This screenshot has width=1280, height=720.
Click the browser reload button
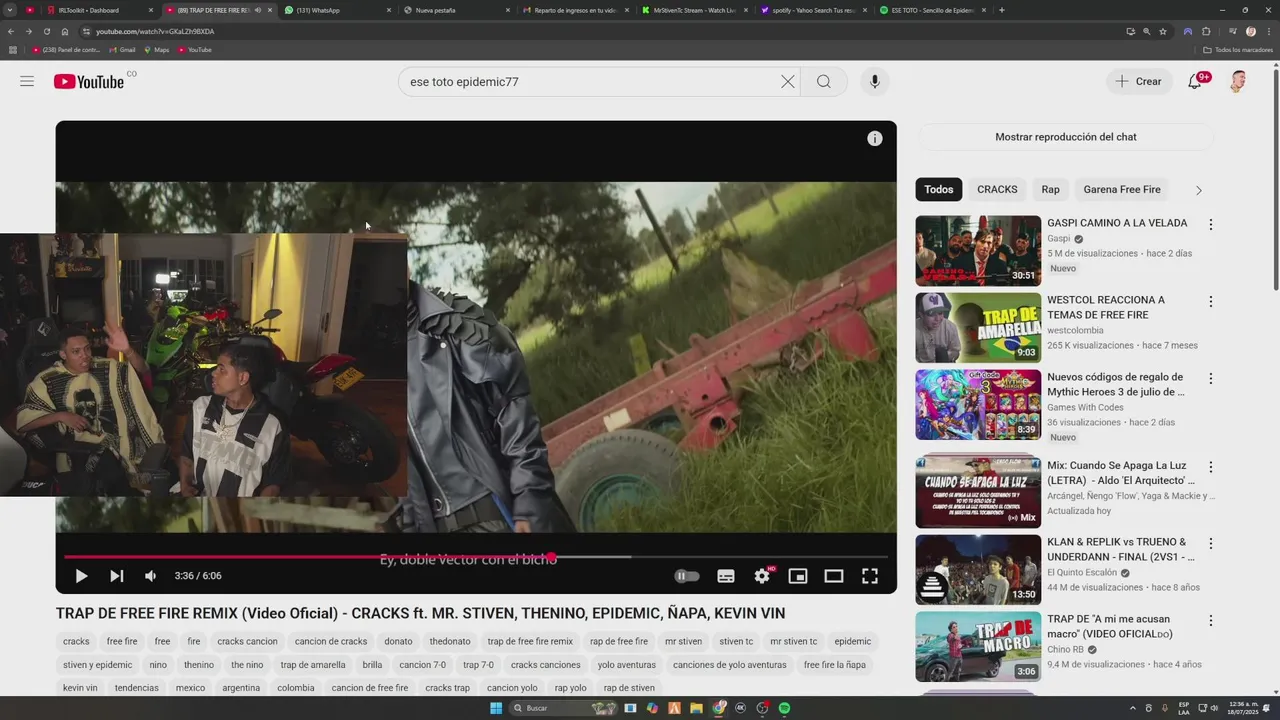point(46,31)
